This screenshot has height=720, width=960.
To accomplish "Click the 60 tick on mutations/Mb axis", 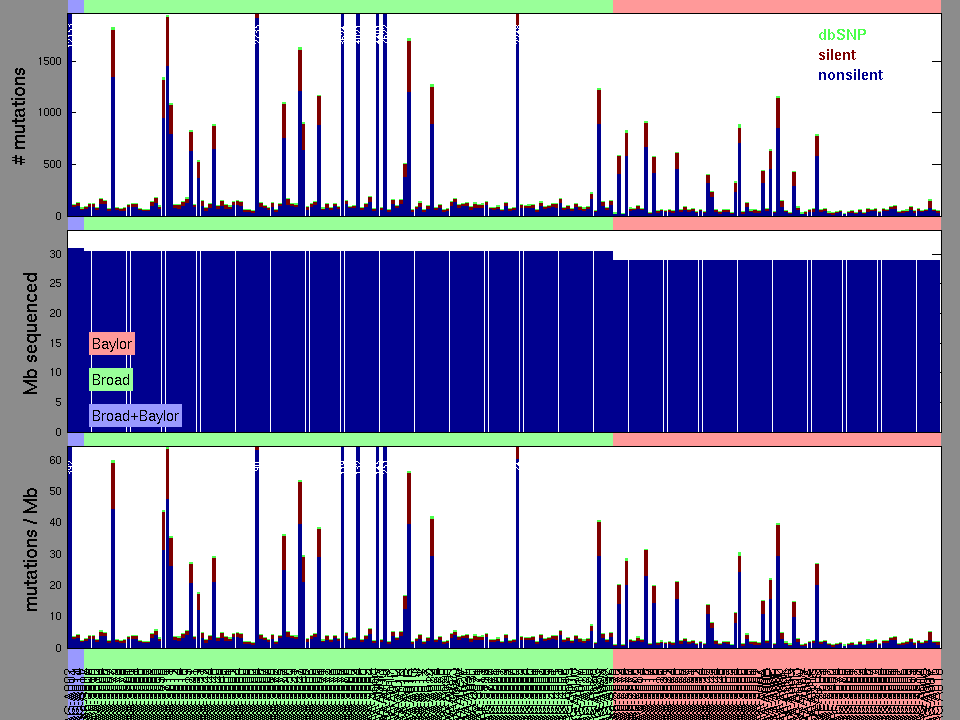I will tap(55, 460).
